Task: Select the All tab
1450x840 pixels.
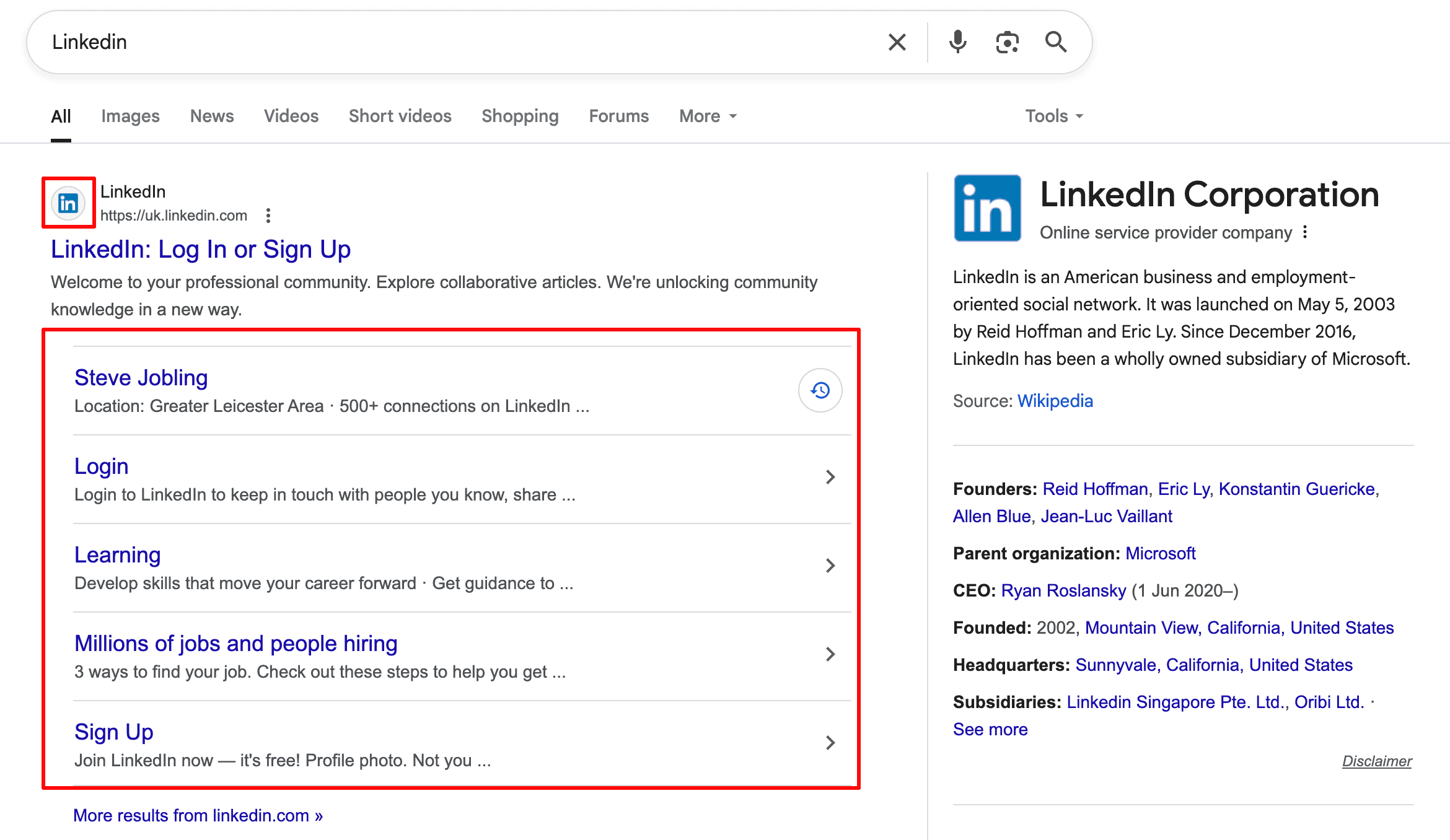Action: pyautogui.click(x=61, y=116)
